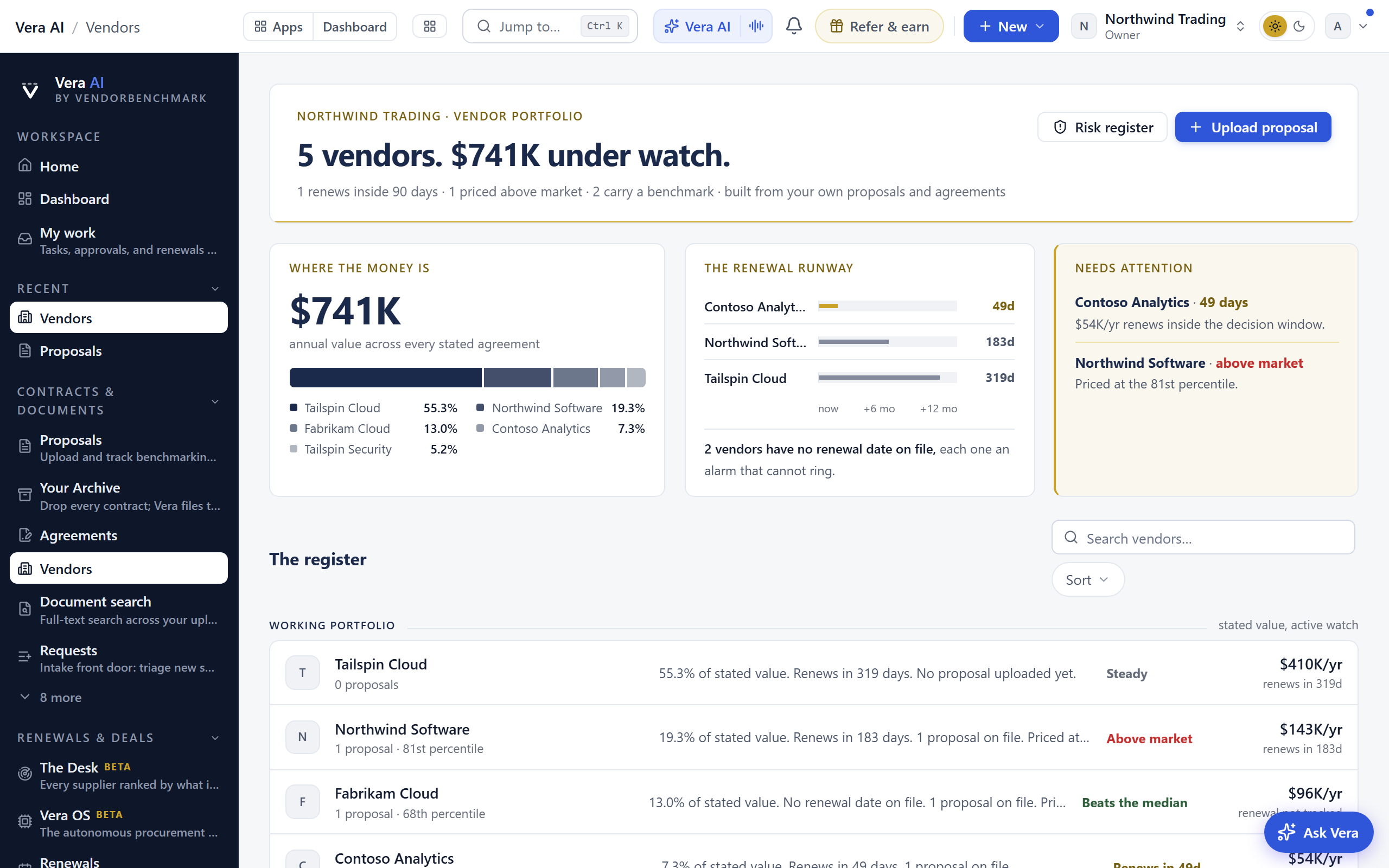Click Above market status label
Screen dimensions: 1389x868
[1149, 739]
